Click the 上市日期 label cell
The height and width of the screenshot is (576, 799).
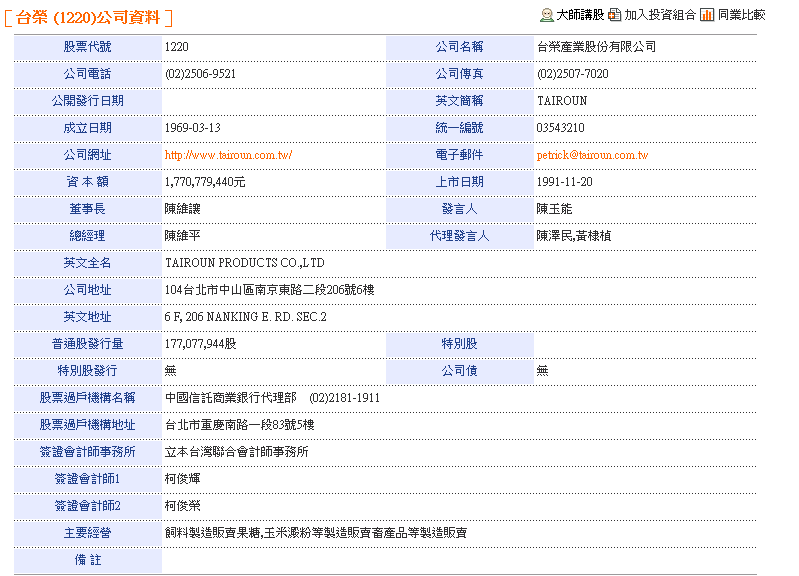click(x=460, y=182)
